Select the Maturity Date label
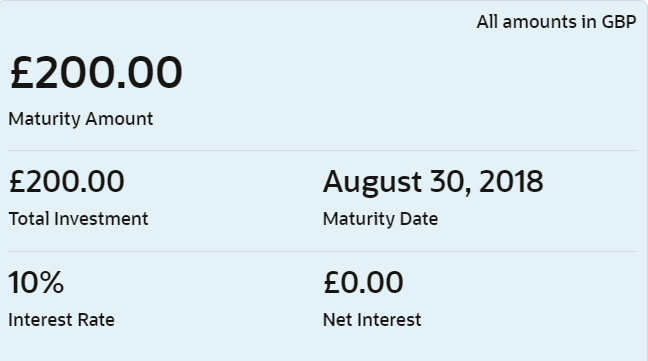 coord(380,219)
